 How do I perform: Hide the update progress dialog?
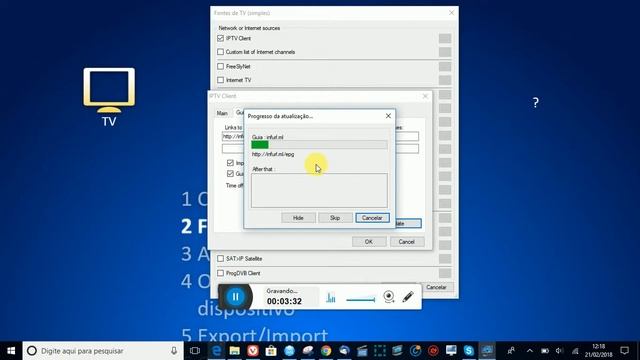point(298,218)
